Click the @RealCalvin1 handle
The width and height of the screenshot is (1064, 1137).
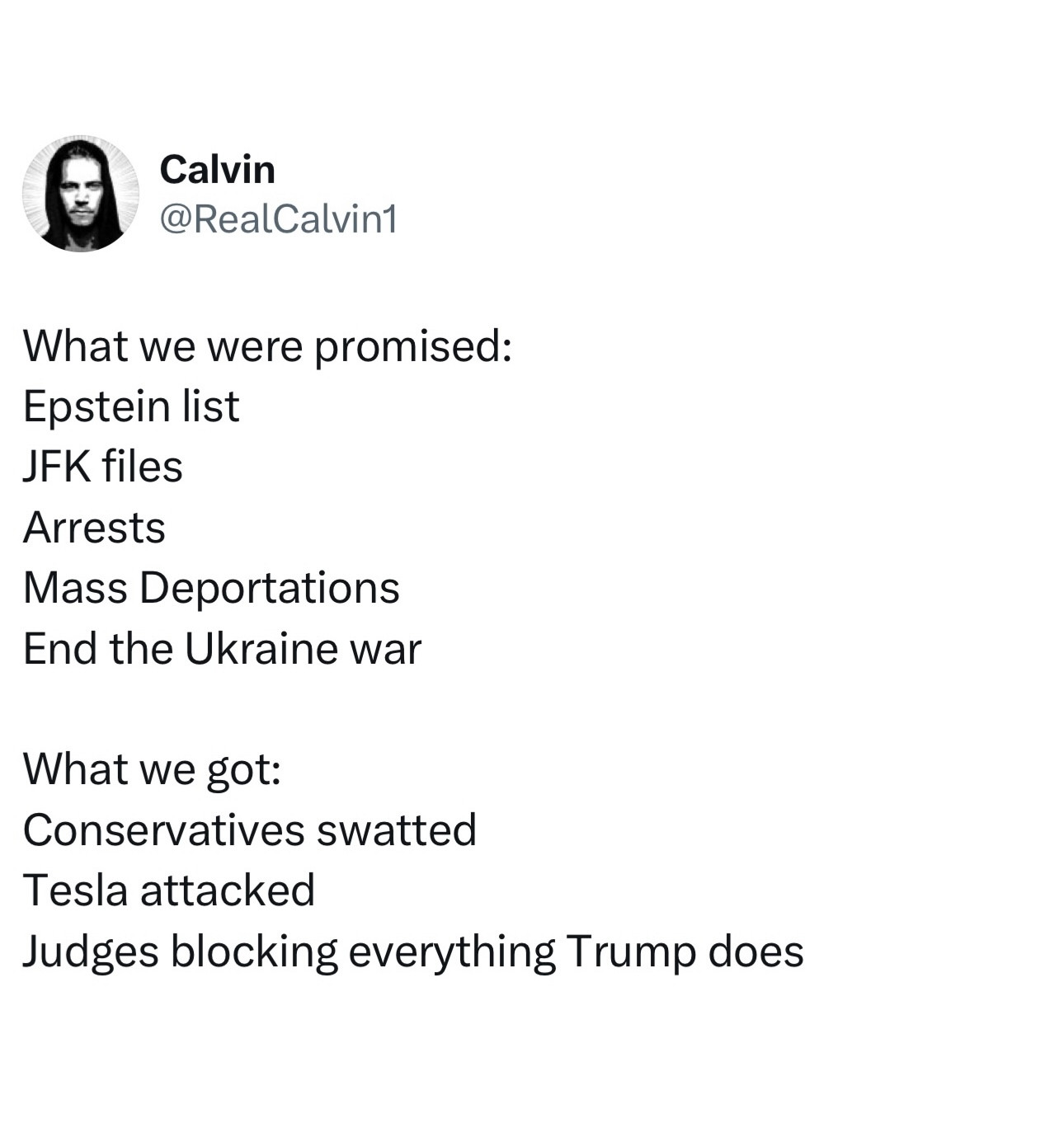tap(278, 219)
